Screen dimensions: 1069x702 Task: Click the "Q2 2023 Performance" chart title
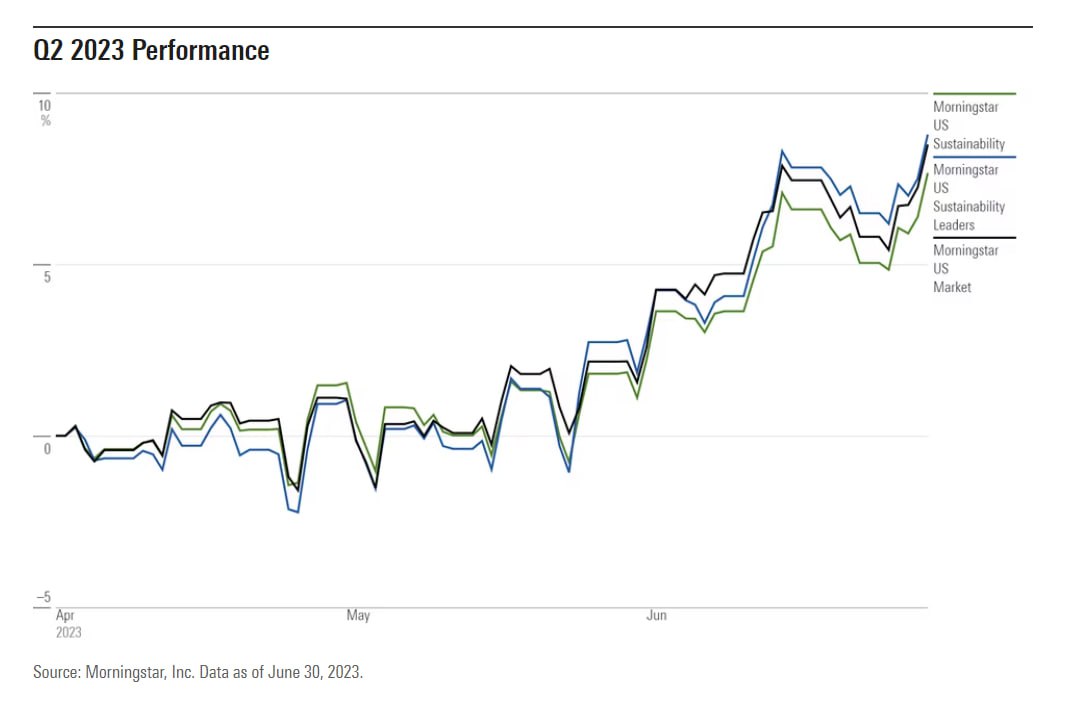(x=151, y=51)
